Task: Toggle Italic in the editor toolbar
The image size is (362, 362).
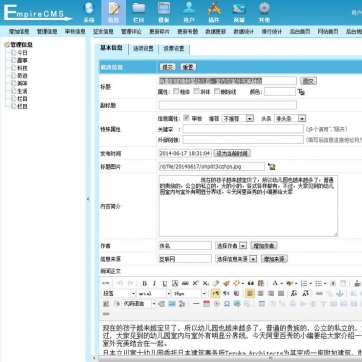Action: 154,283
